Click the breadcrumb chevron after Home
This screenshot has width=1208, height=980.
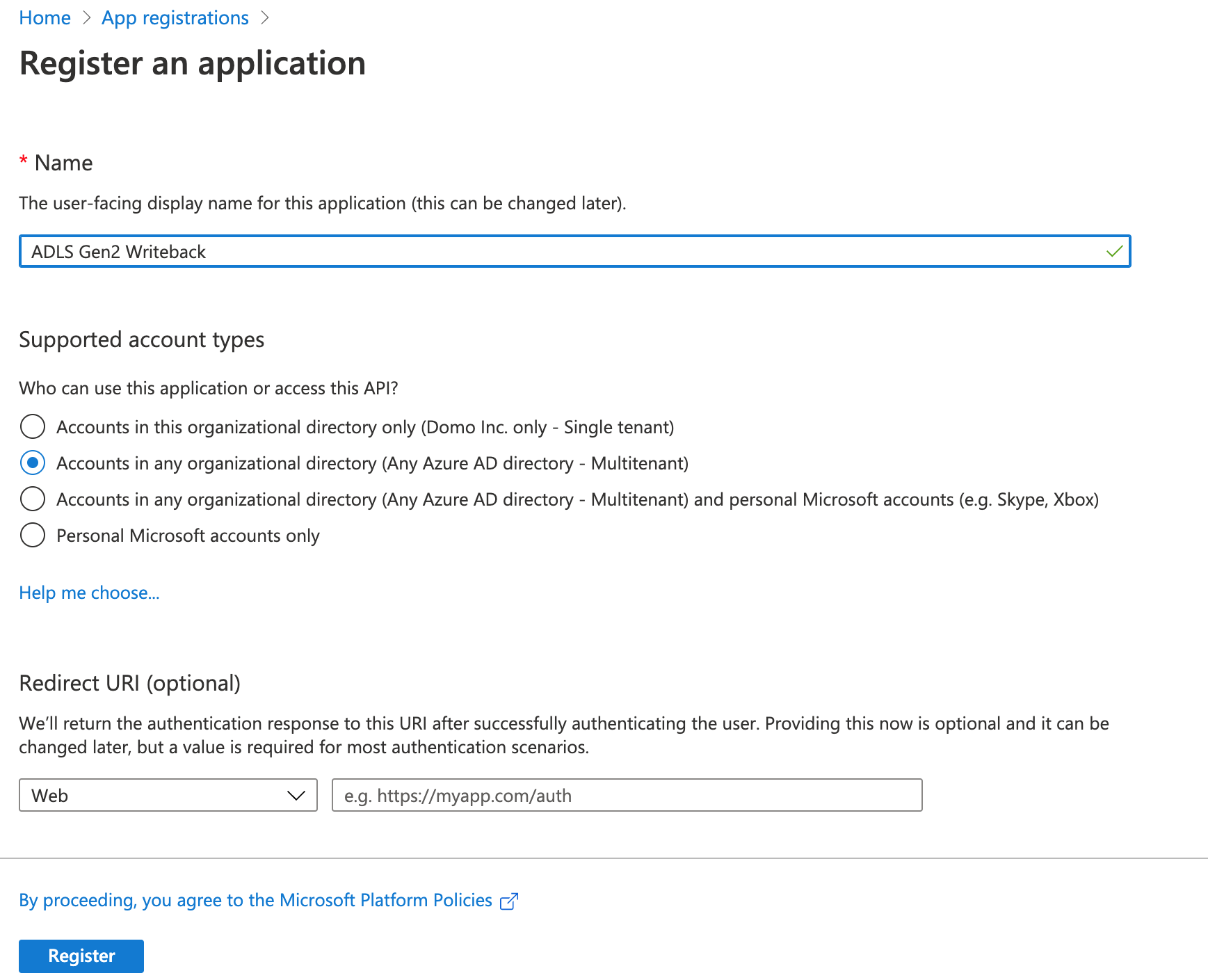click(87, 18)
